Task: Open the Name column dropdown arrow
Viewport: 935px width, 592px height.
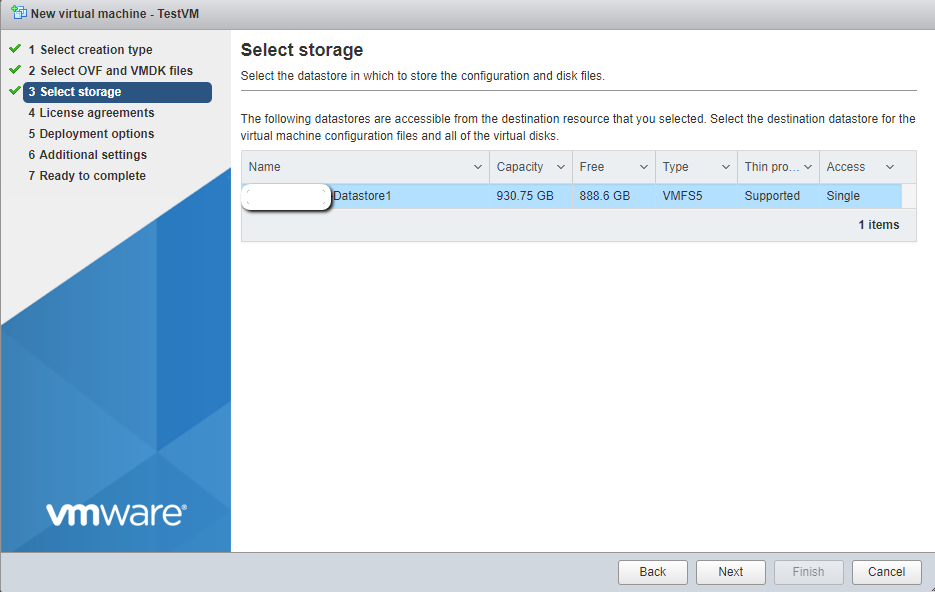Action: tap(478, 167)
